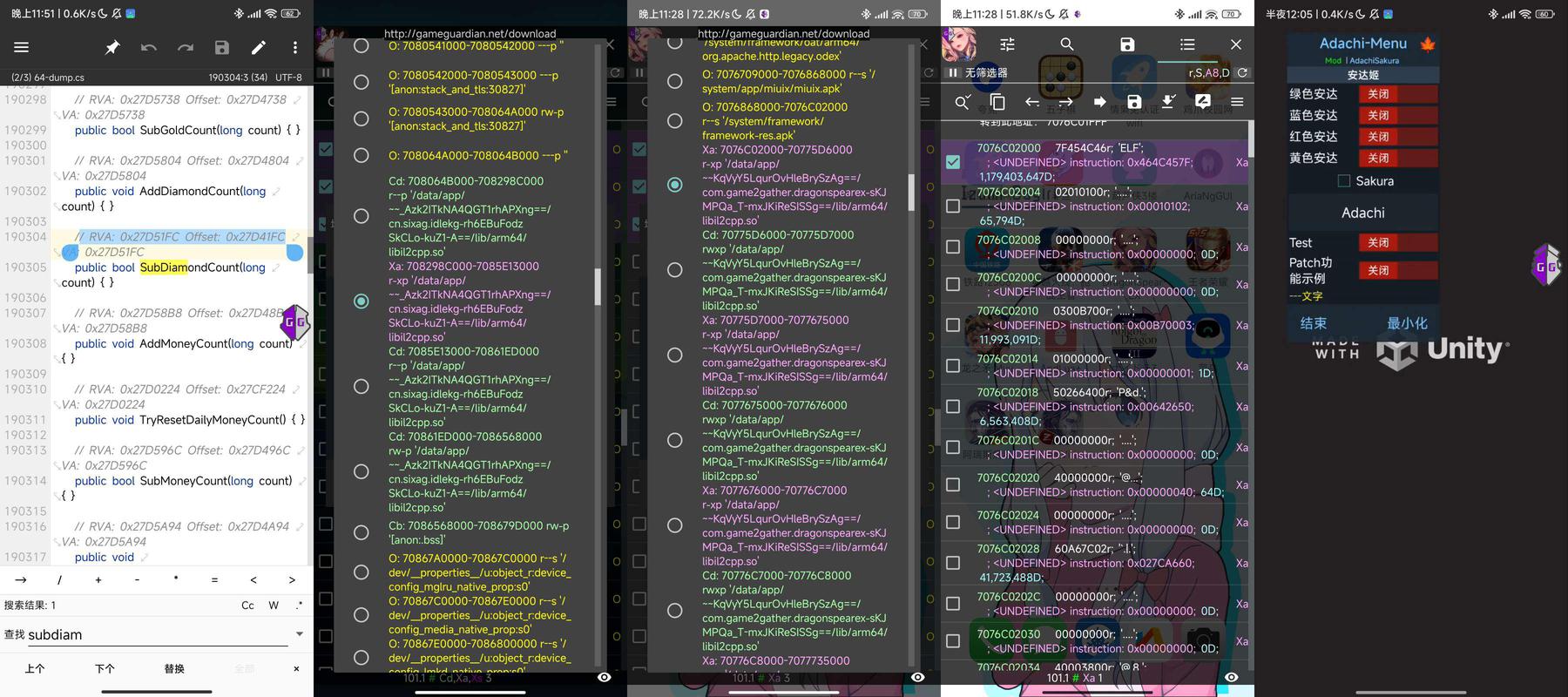This screenshot has width=1568, height=697.
Task: Click the 替换 replace button
Action: tap(174, 669)
